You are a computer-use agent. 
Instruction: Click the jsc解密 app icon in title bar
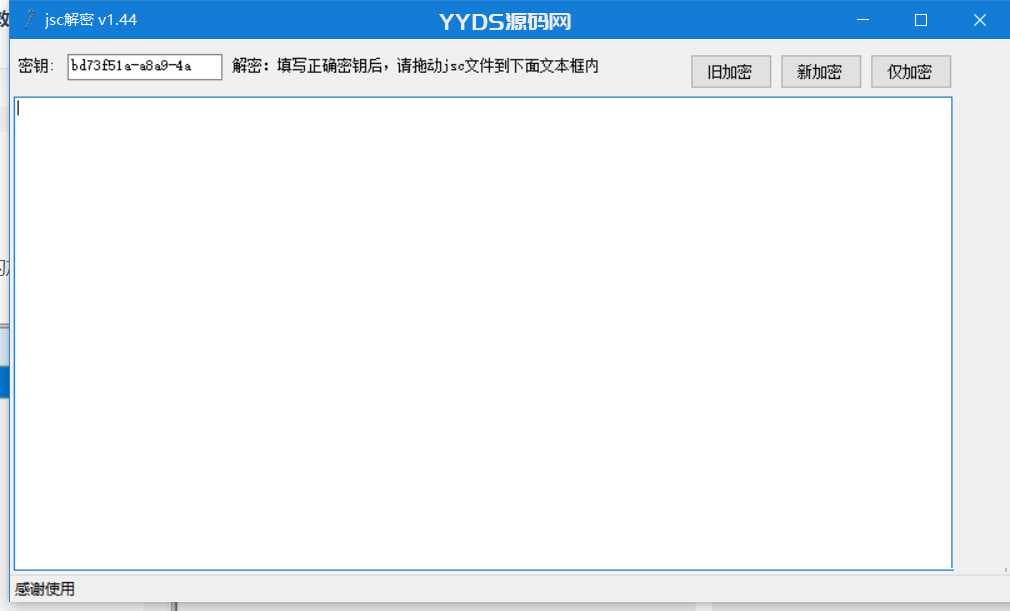(30, 19)
